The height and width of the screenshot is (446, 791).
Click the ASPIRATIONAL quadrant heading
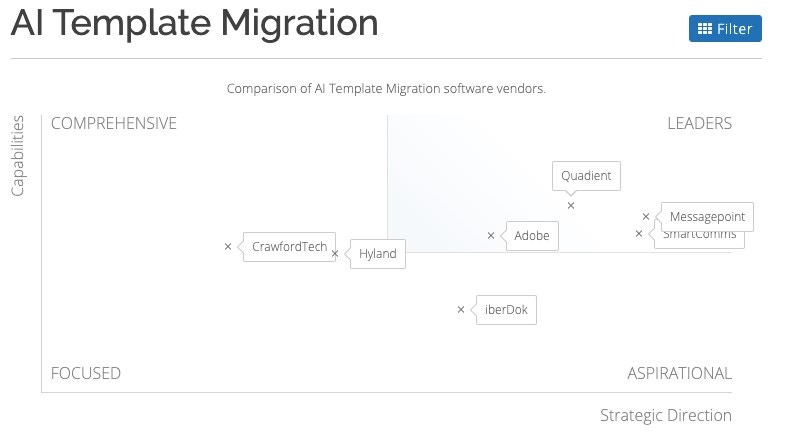coord(679,373)
